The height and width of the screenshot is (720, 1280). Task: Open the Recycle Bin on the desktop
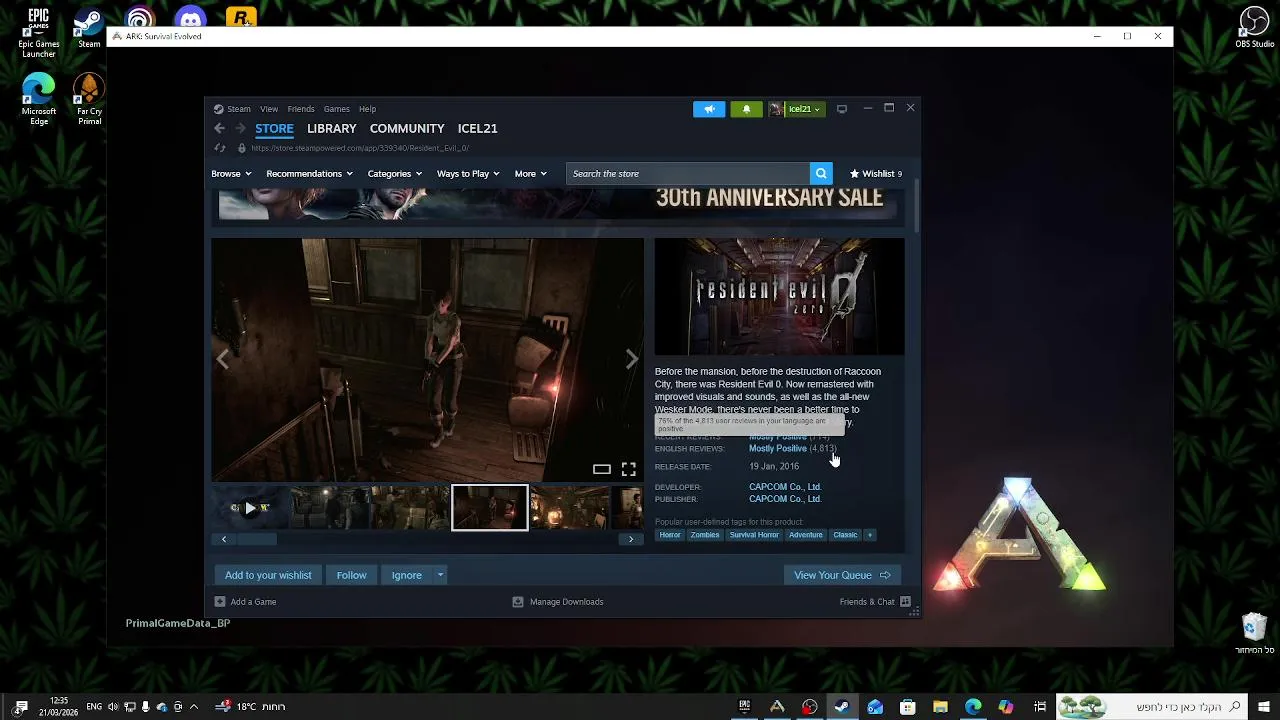[1254, 634]
